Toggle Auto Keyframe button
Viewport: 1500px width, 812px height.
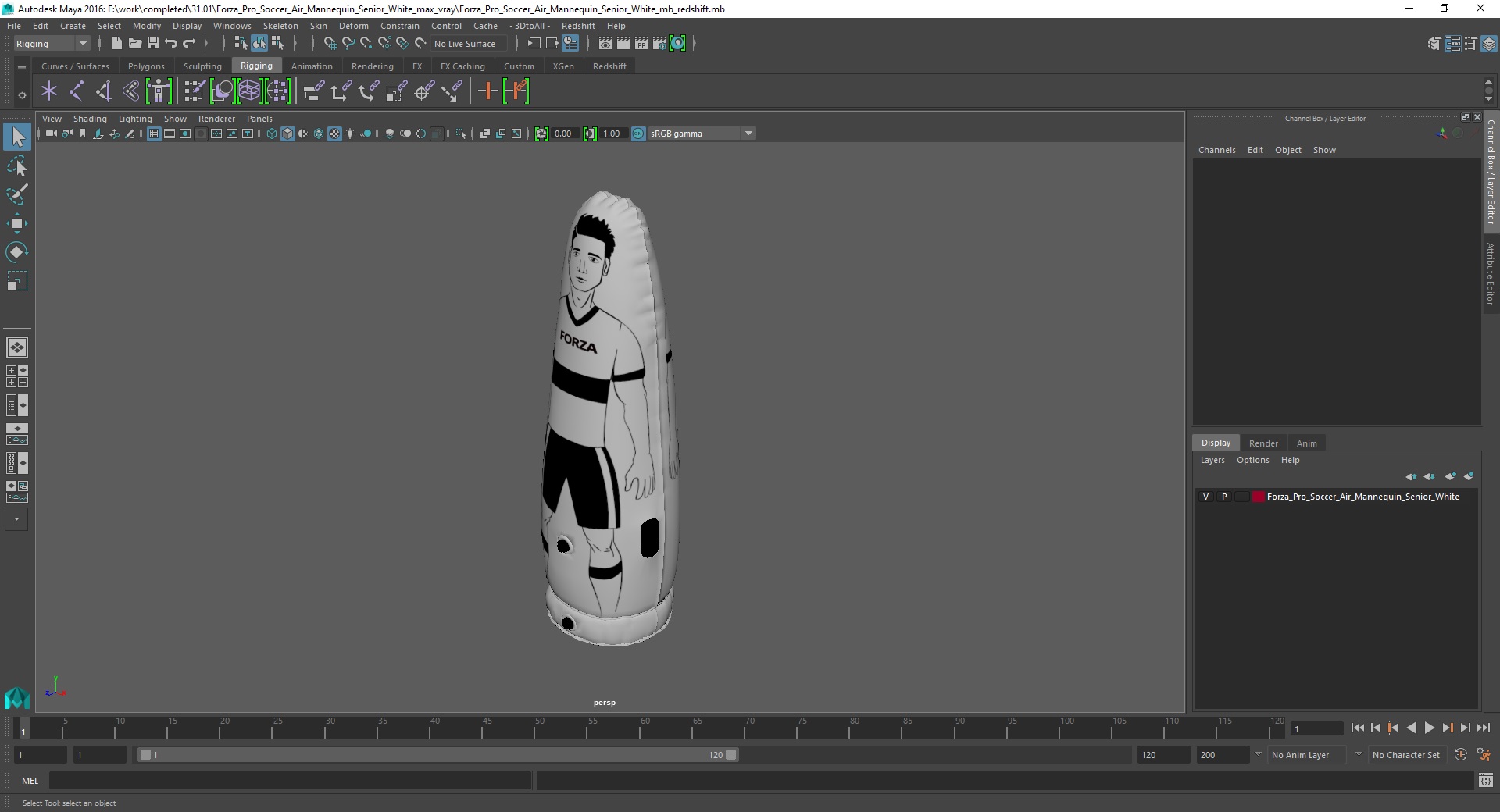(1461, 755)
